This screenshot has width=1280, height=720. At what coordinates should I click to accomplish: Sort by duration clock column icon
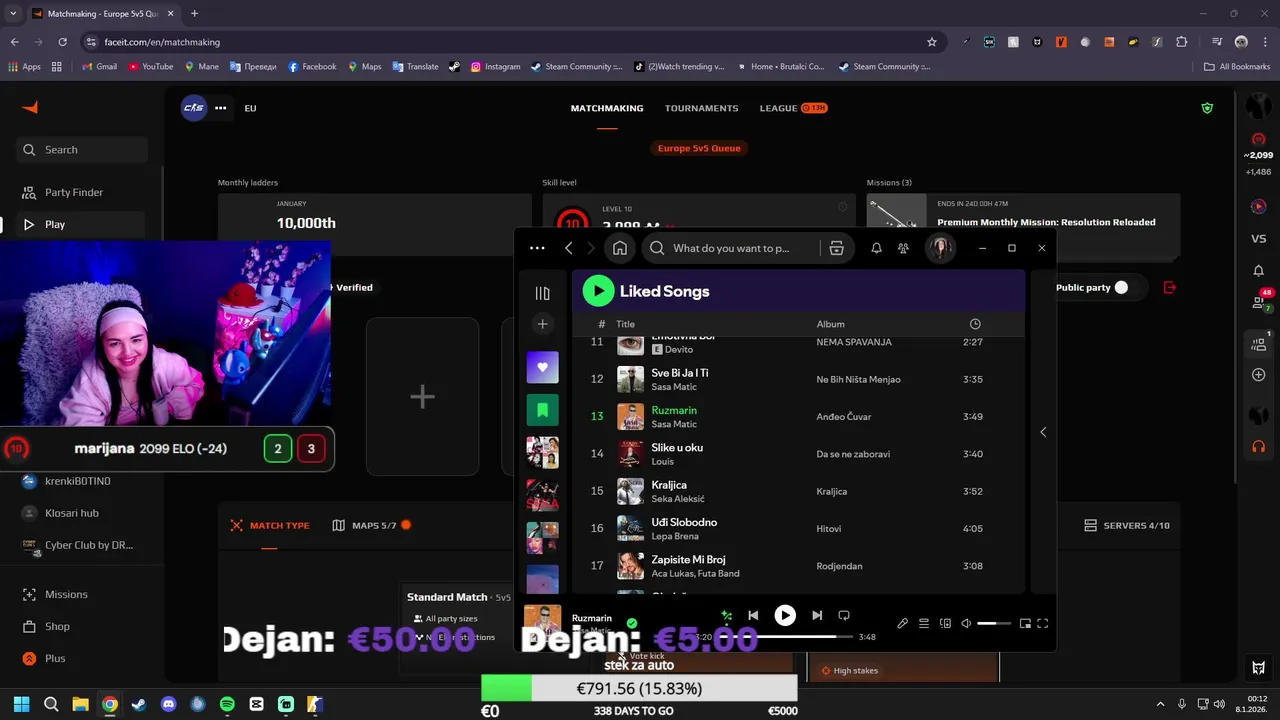[975, 324]
